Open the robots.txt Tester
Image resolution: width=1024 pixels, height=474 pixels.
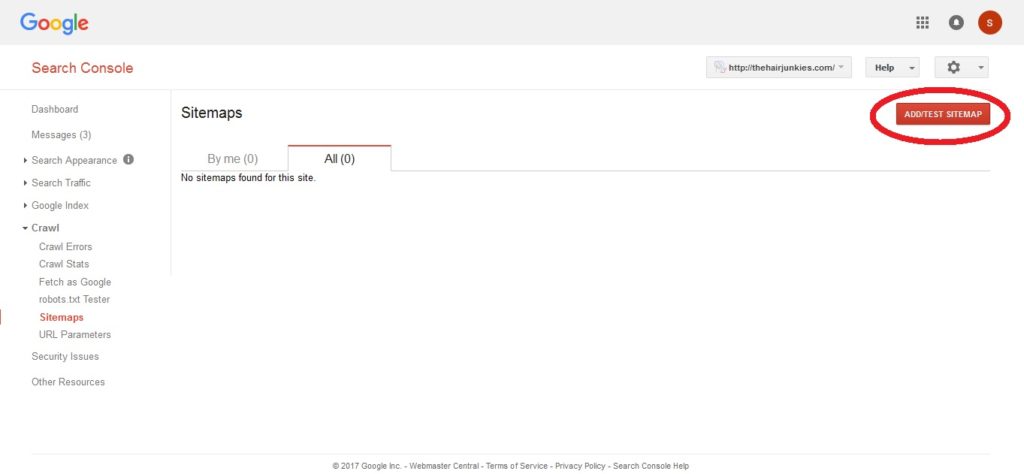click(x=74, y=300)
